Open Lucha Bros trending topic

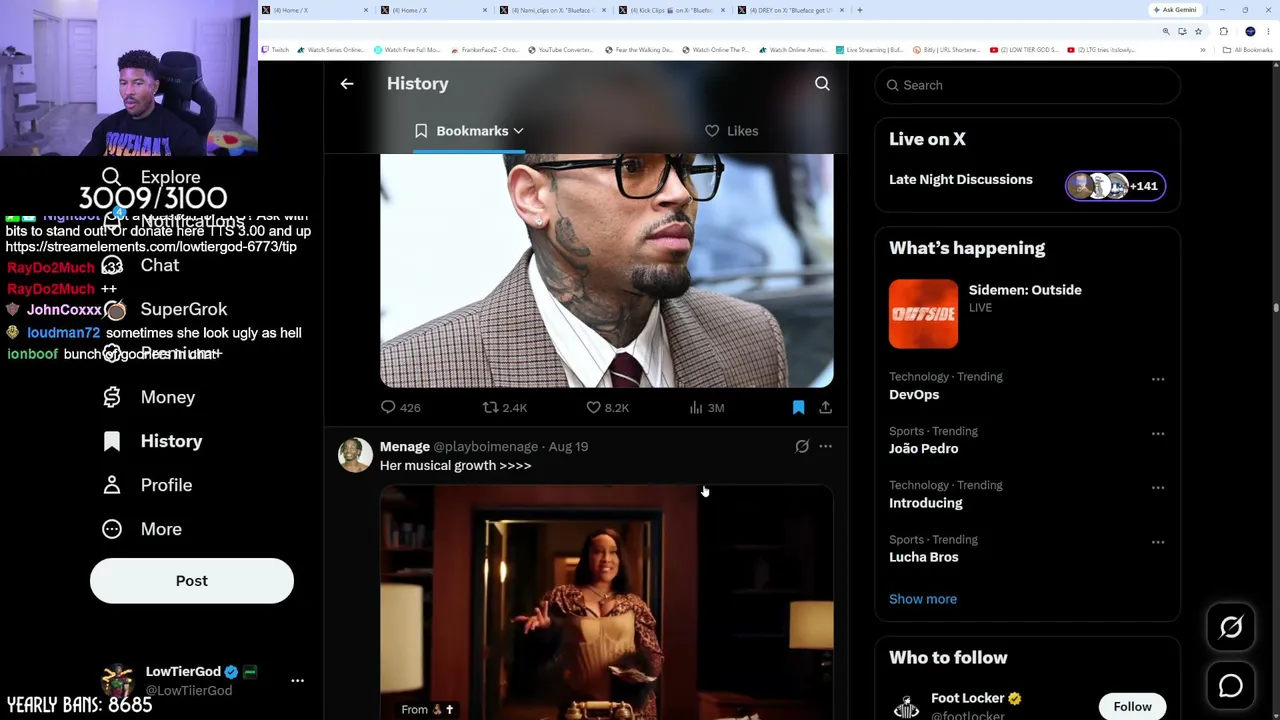pyautogui.click(x=923, y=557)
